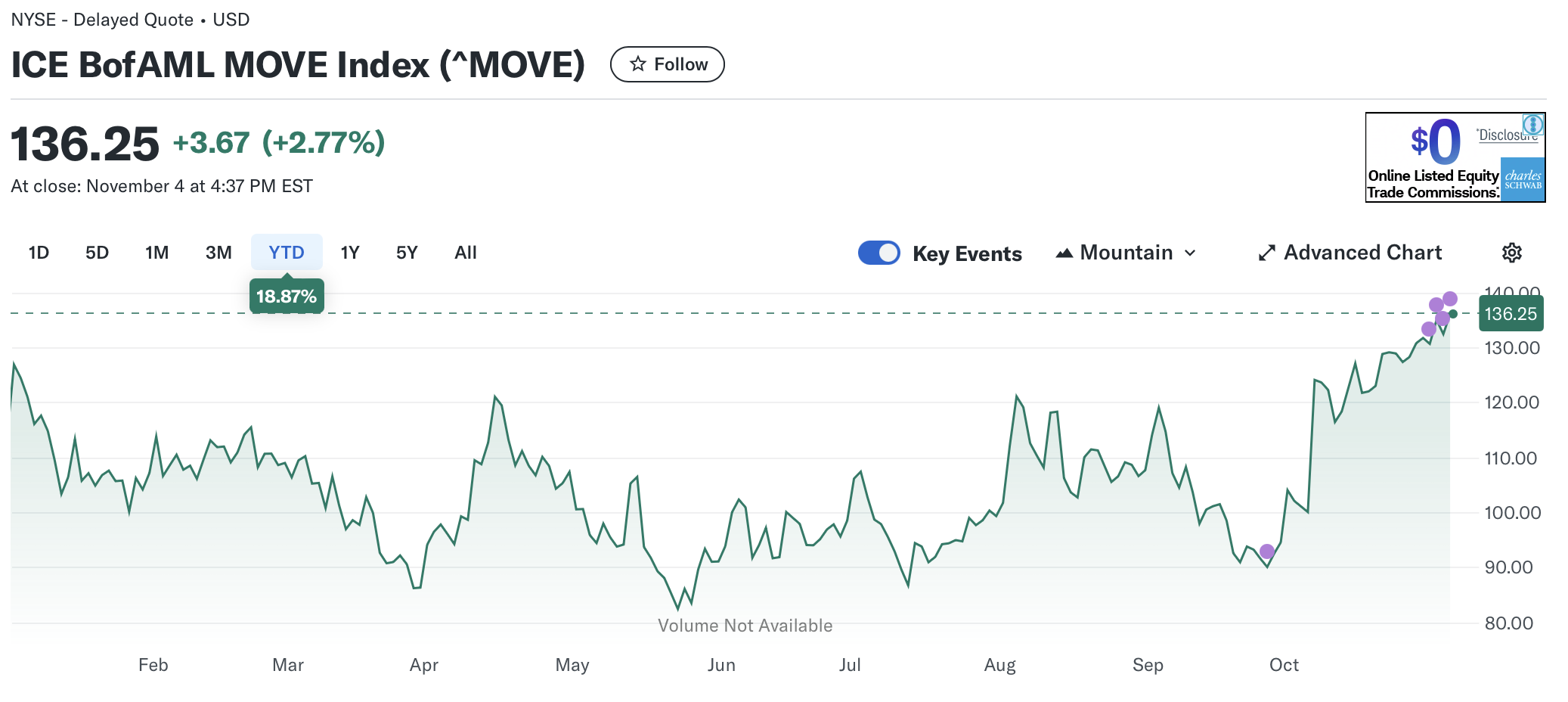Click the Advanced Chart link text
The width and height of the screenshot is (1568, 702).
click(1362, 253)
